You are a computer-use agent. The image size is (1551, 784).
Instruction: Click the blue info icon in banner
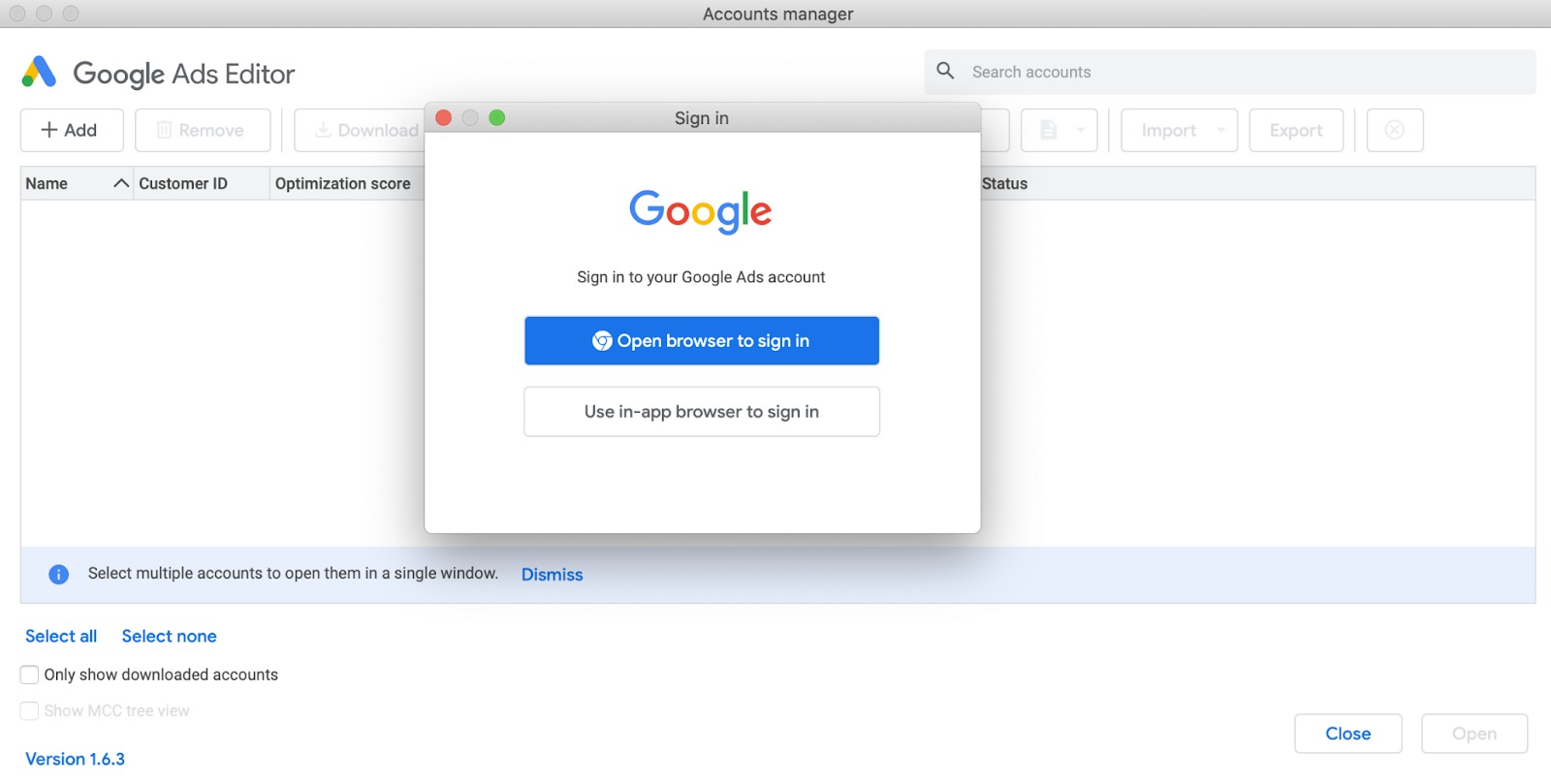58,575
